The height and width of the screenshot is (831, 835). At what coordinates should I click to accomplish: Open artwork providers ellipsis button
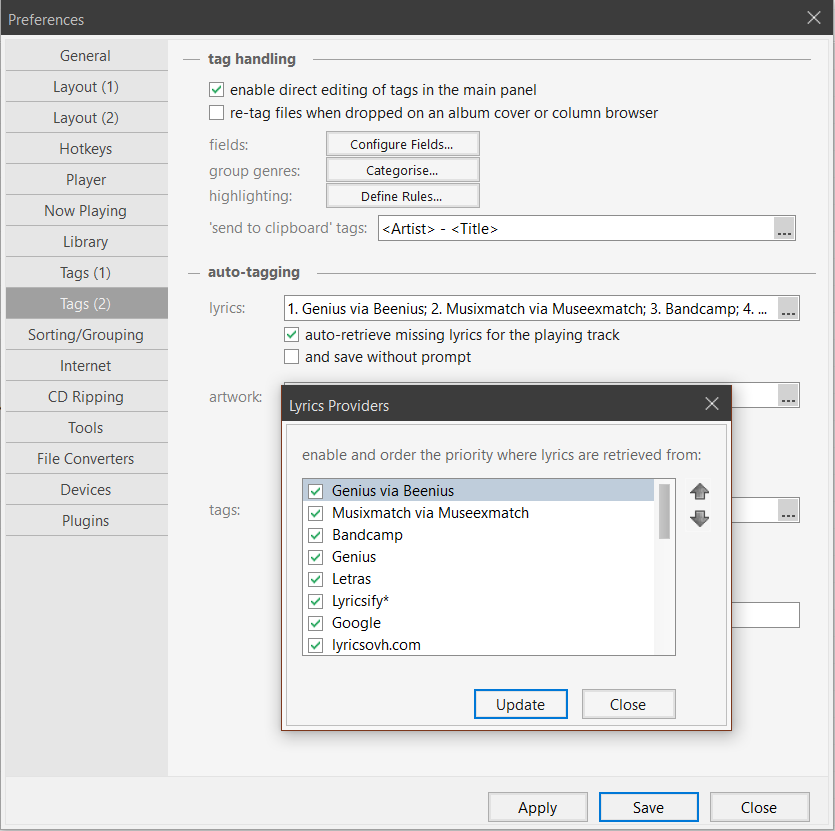[788, 395]
